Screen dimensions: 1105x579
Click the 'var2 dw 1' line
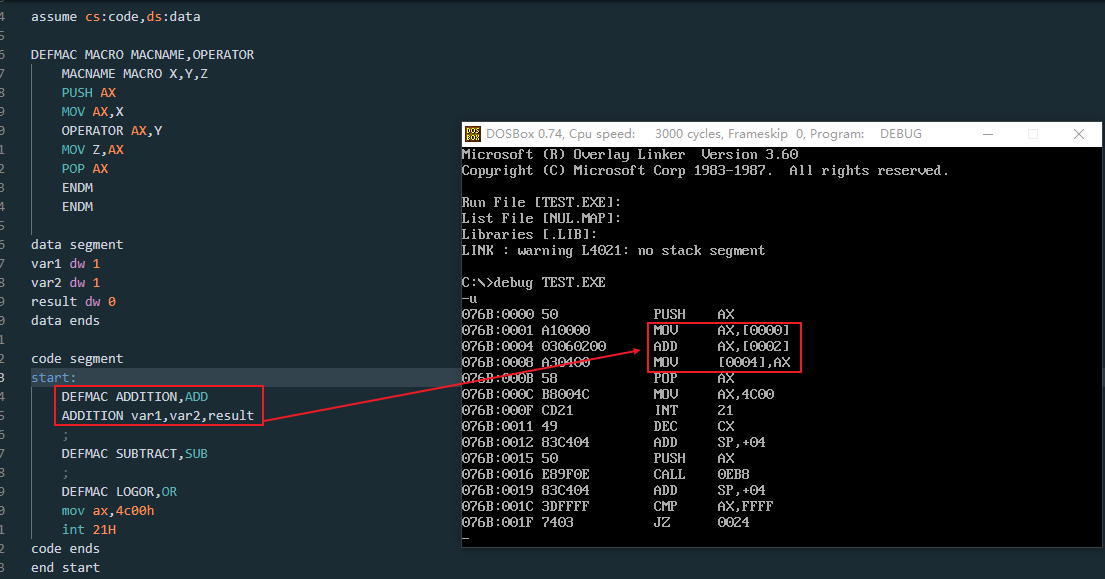[66, 282]
